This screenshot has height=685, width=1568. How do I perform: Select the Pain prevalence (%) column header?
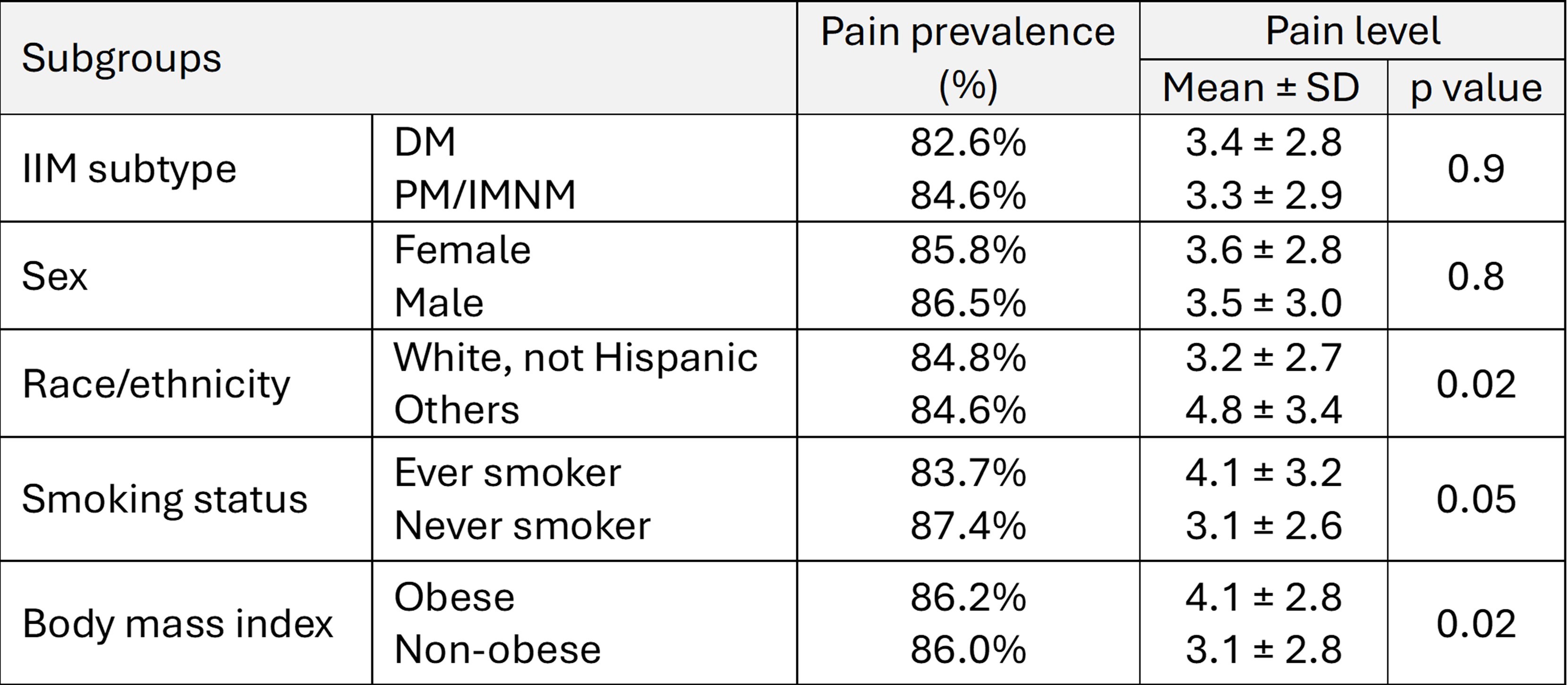point(968,58)
